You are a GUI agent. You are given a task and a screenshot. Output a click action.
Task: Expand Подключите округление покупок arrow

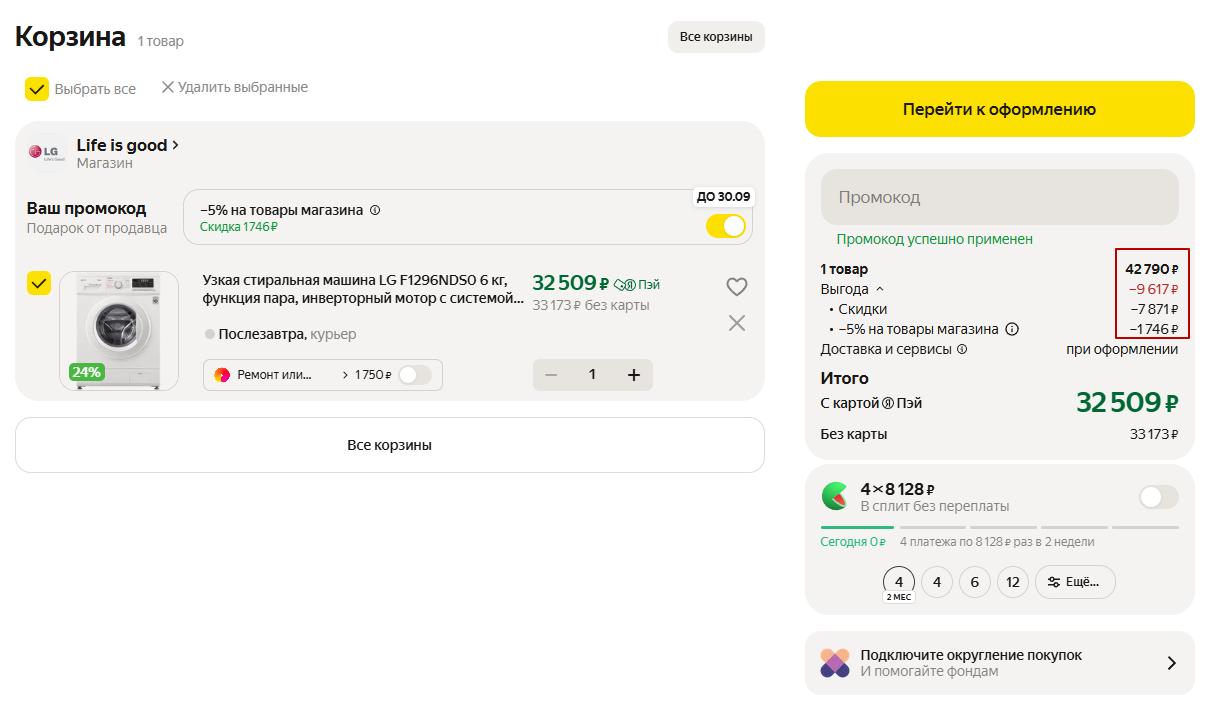pos(1171,663)
